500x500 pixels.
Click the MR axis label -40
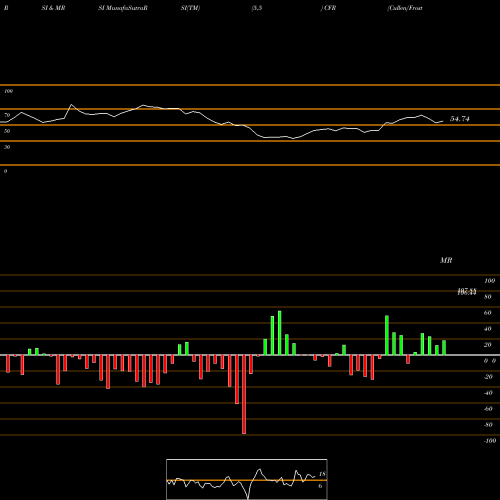488,393
